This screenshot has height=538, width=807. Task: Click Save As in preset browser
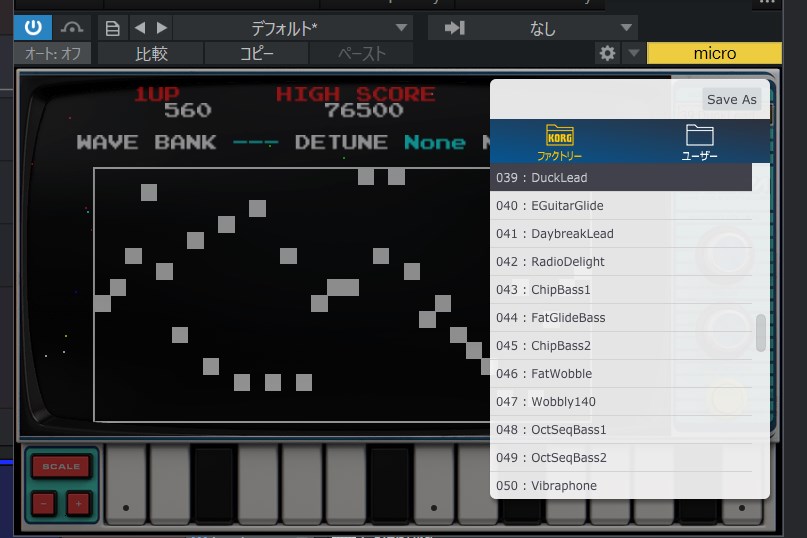731,99
